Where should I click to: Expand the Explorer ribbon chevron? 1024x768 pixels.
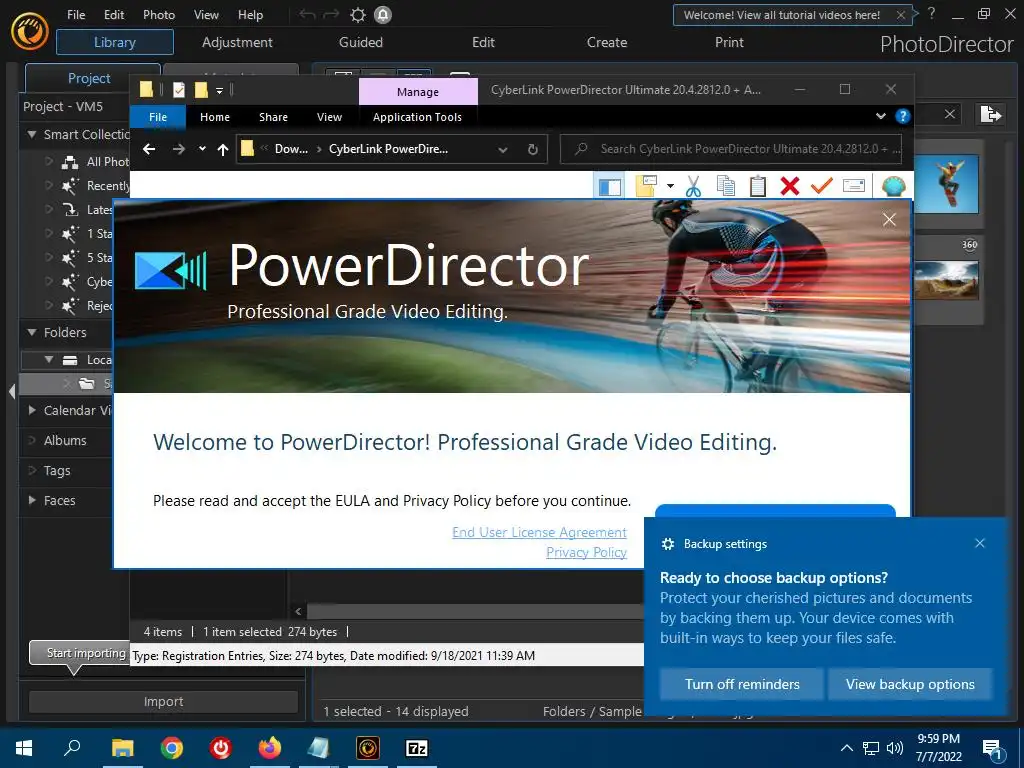[880, 116]
